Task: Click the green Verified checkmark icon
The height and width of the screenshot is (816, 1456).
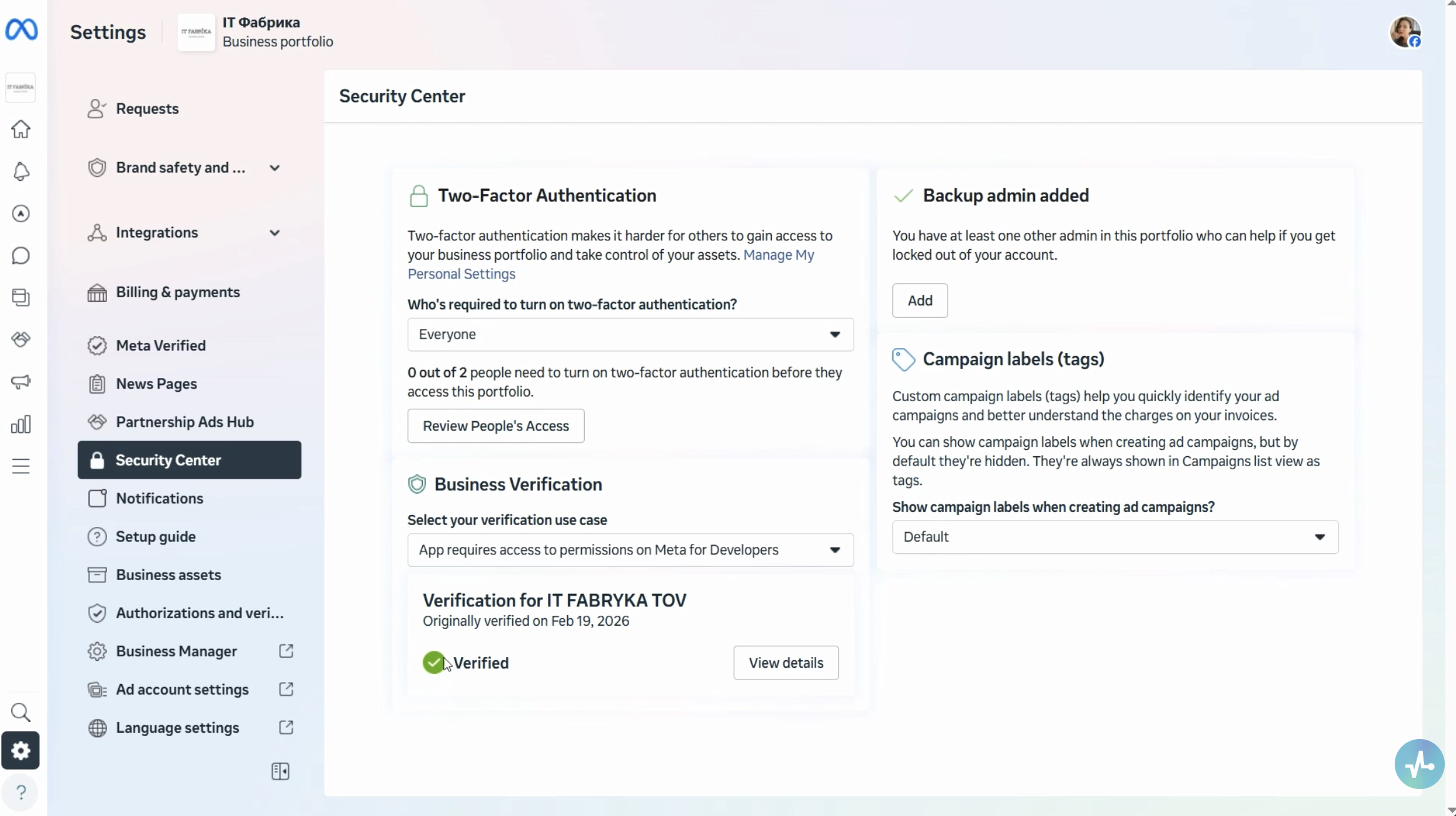Action: [x=433, y=662]
